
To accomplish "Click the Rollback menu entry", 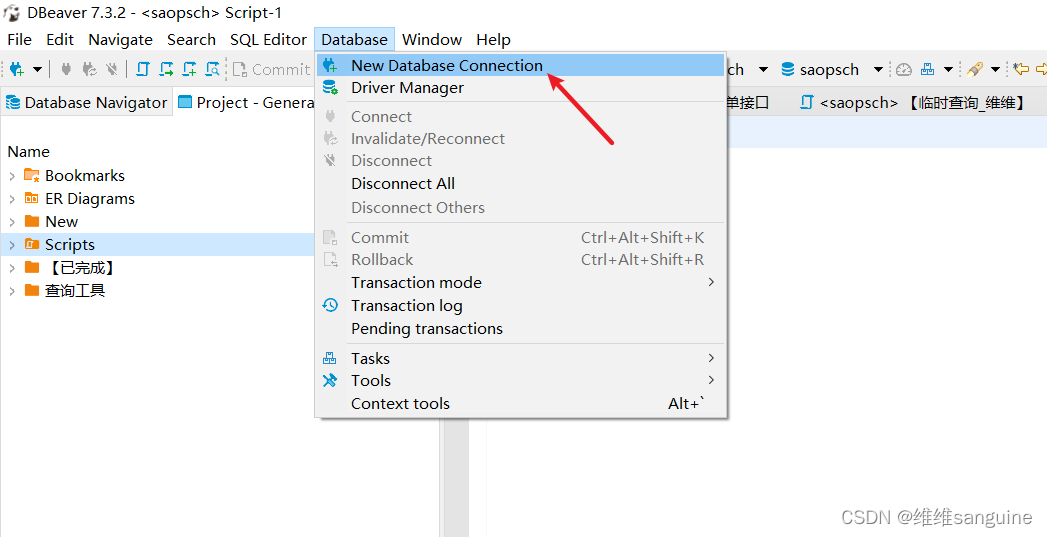I will (x=521, y=259).
